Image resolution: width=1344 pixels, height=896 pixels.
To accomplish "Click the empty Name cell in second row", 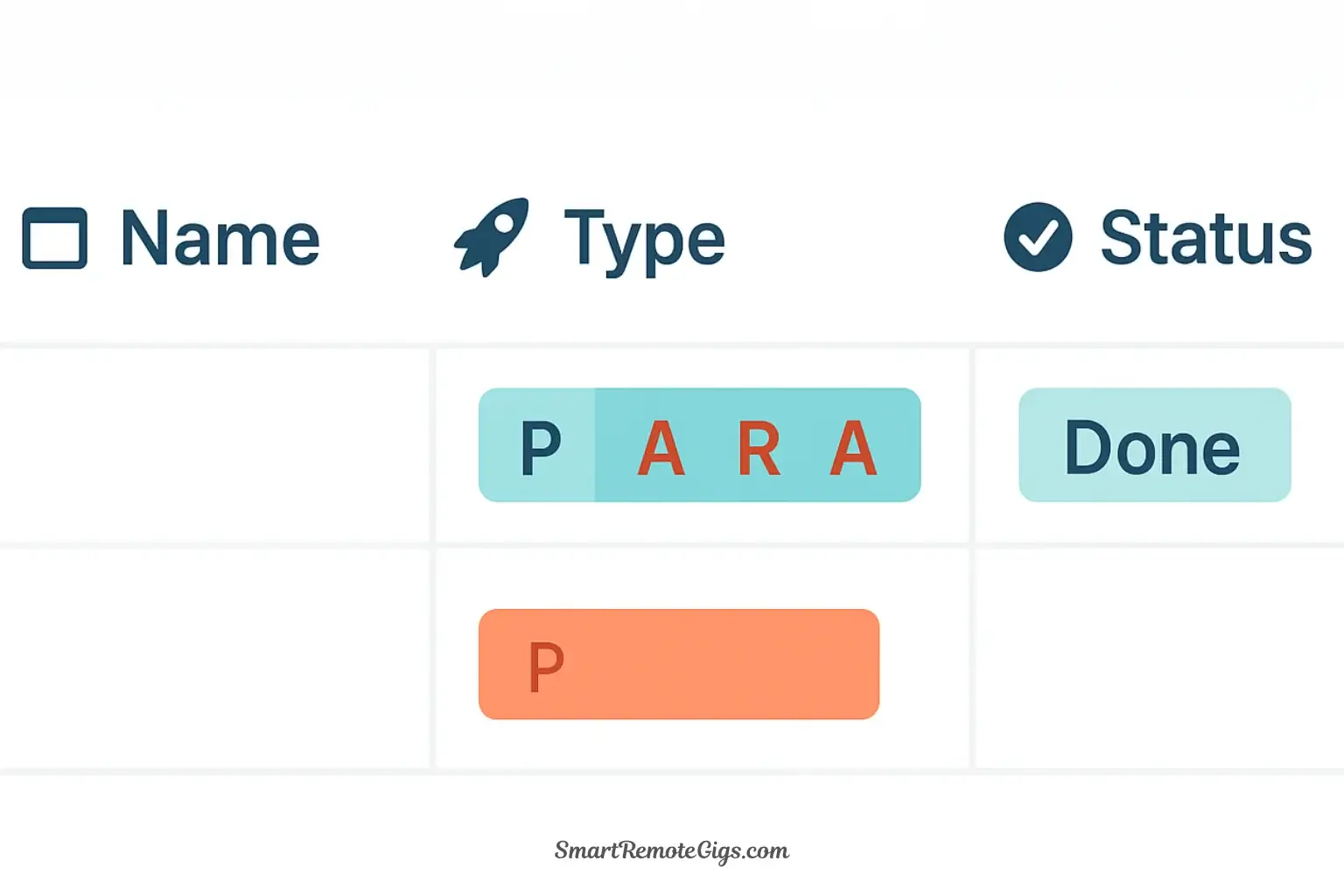I will click(x=214, y=659).
